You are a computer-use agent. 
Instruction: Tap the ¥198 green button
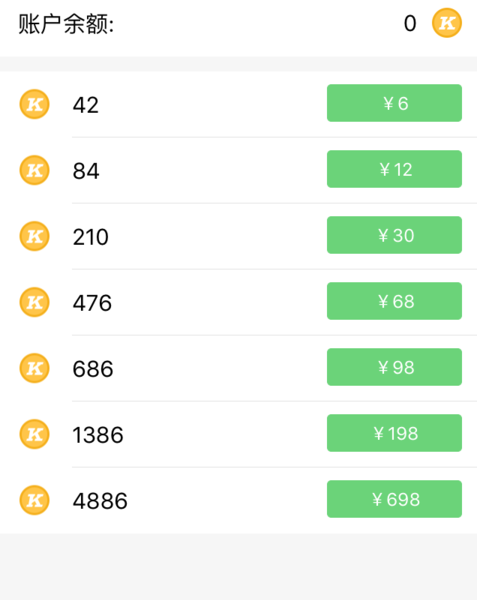(x=394, y=433)
